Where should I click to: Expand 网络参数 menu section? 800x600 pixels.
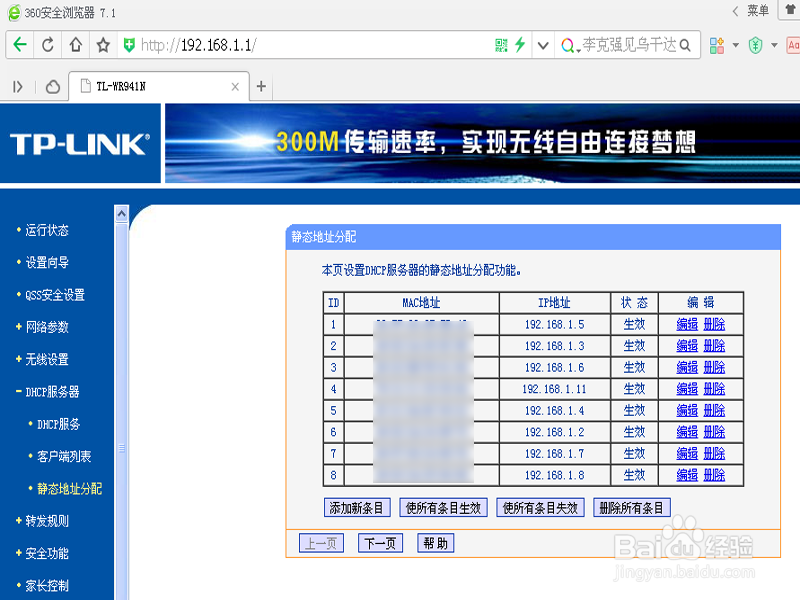pyautogui.click(x=47, y=327)
